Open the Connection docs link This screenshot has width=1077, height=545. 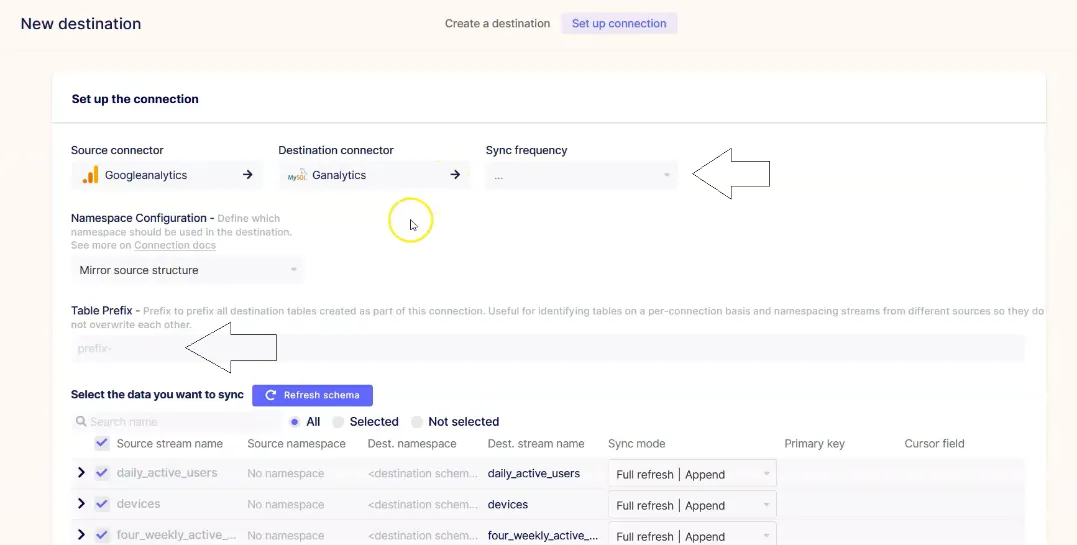pyautogui.click(x=175, y=245)
